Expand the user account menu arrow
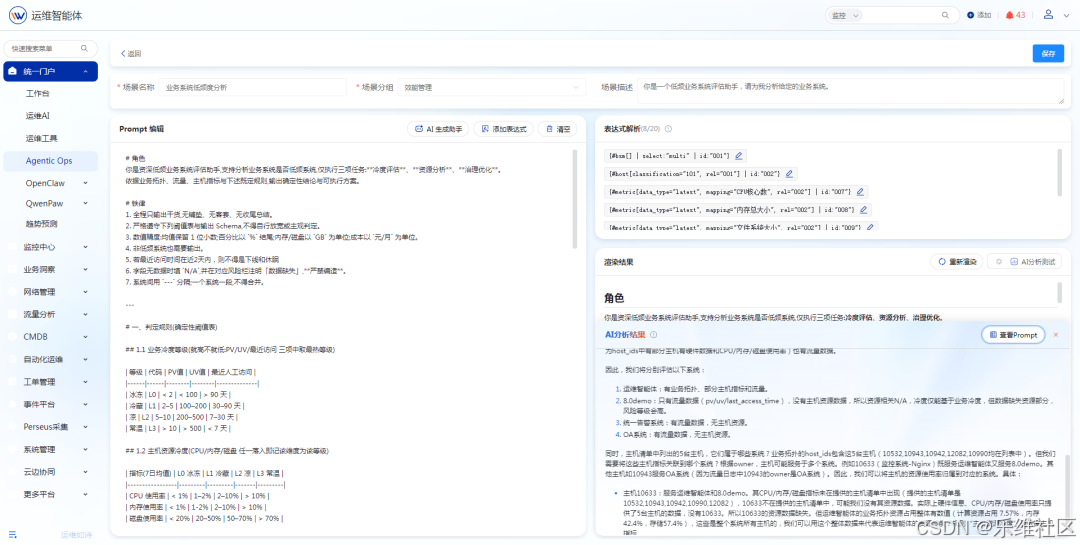 (1068, 14)
